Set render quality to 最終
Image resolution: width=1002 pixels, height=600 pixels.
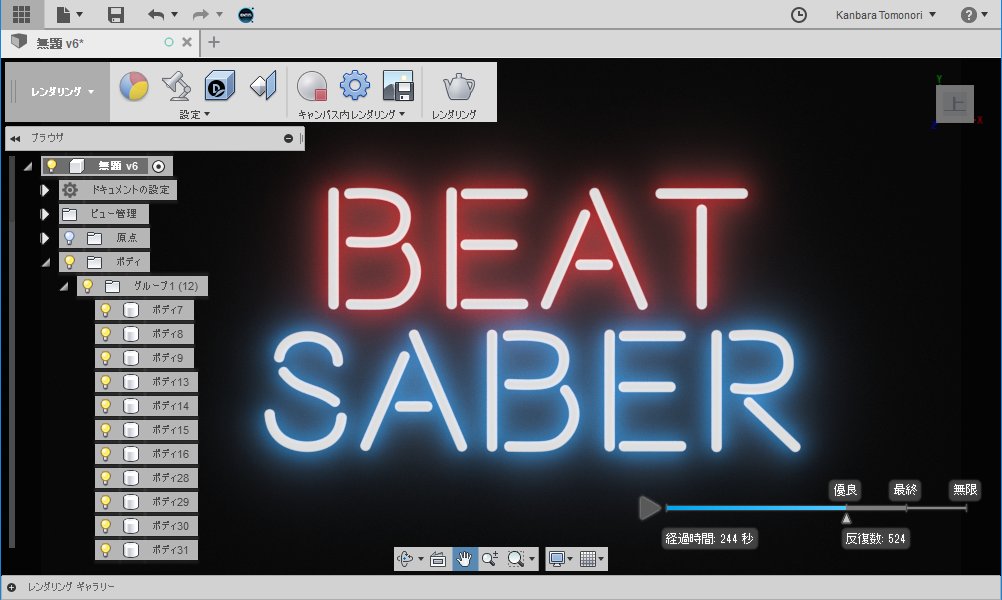click(x=905, y=489)
